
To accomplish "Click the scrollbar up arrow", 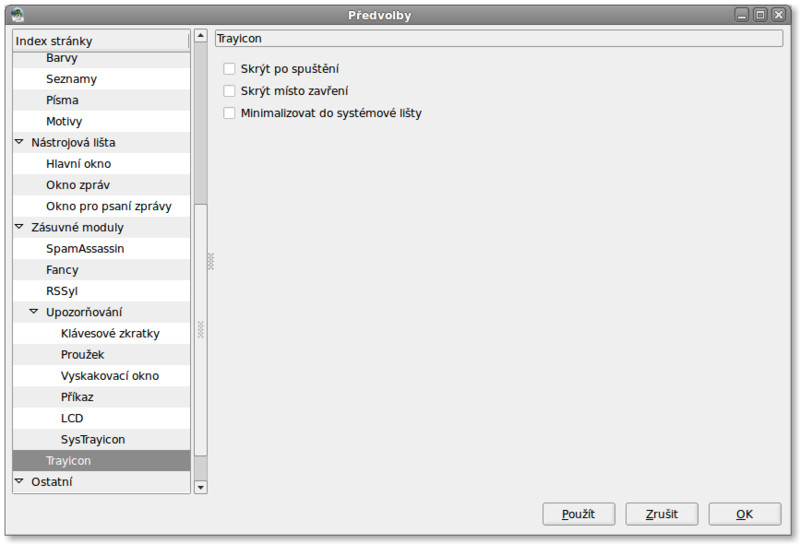I will tap(200, 37).
